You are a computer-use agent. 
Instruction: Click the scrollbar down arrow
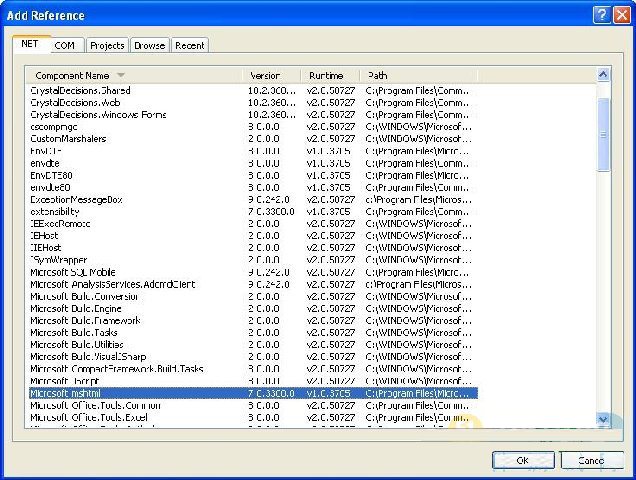603,419
